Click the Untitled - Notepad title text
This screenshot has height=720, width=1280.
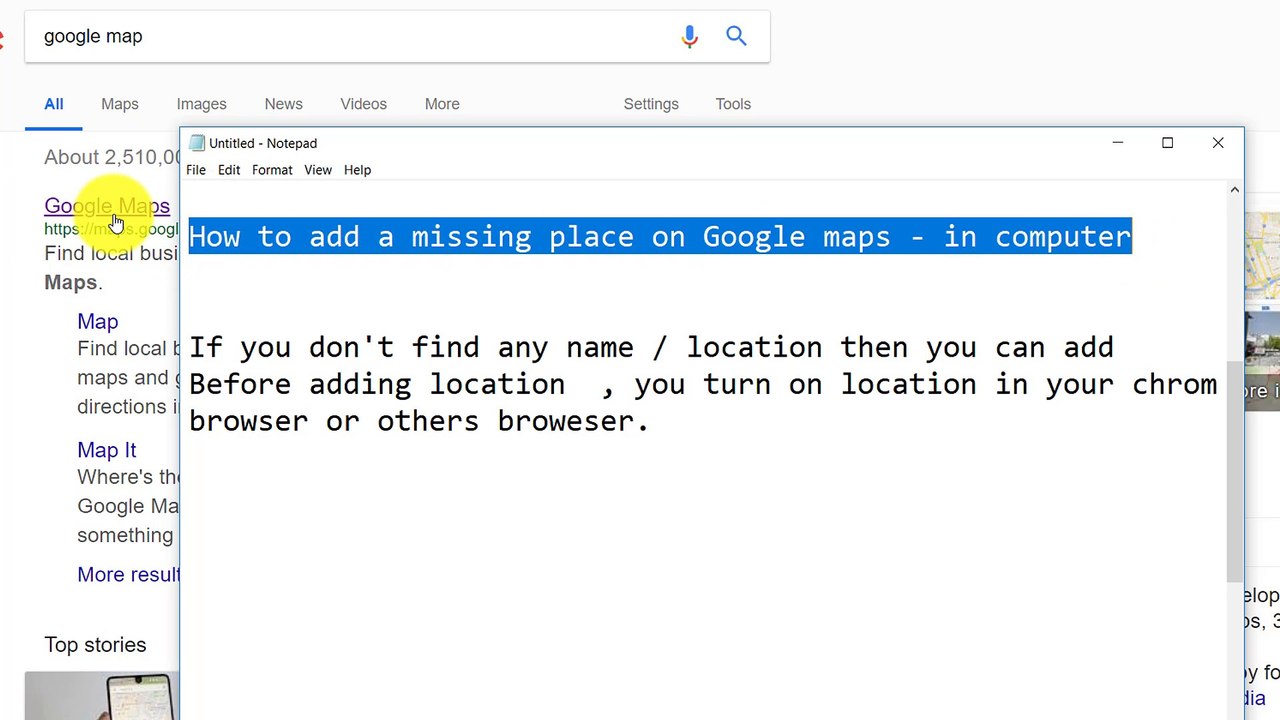pyautogui.click(x=263, y=143)
